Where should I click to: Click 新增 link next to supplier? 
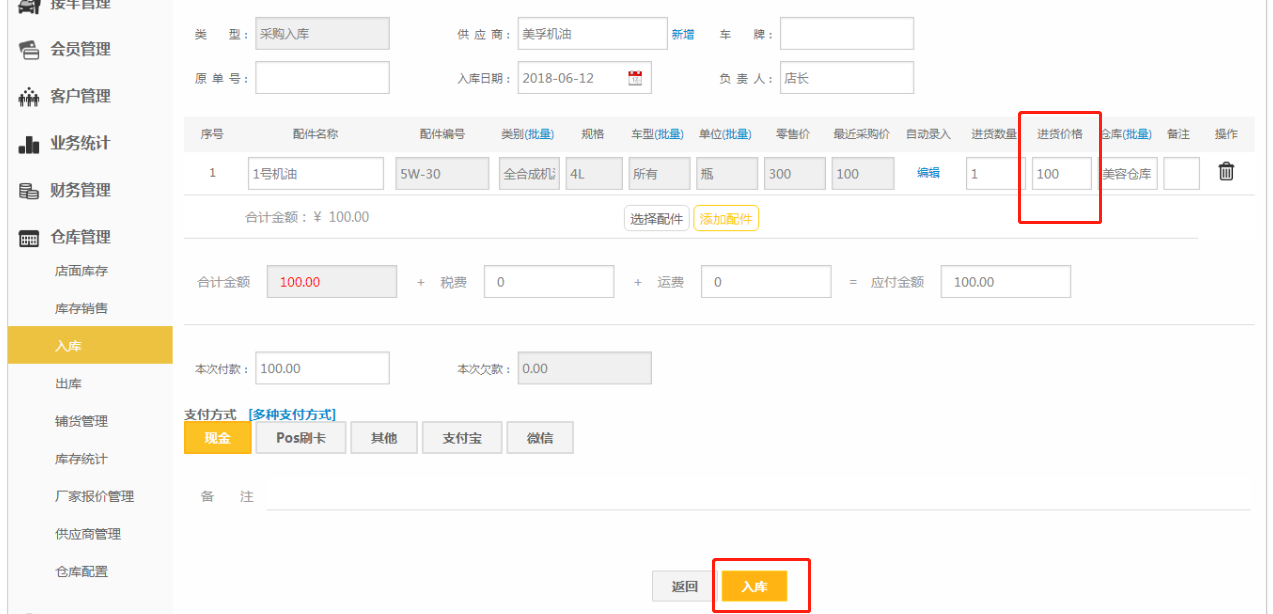coord(682,34)
